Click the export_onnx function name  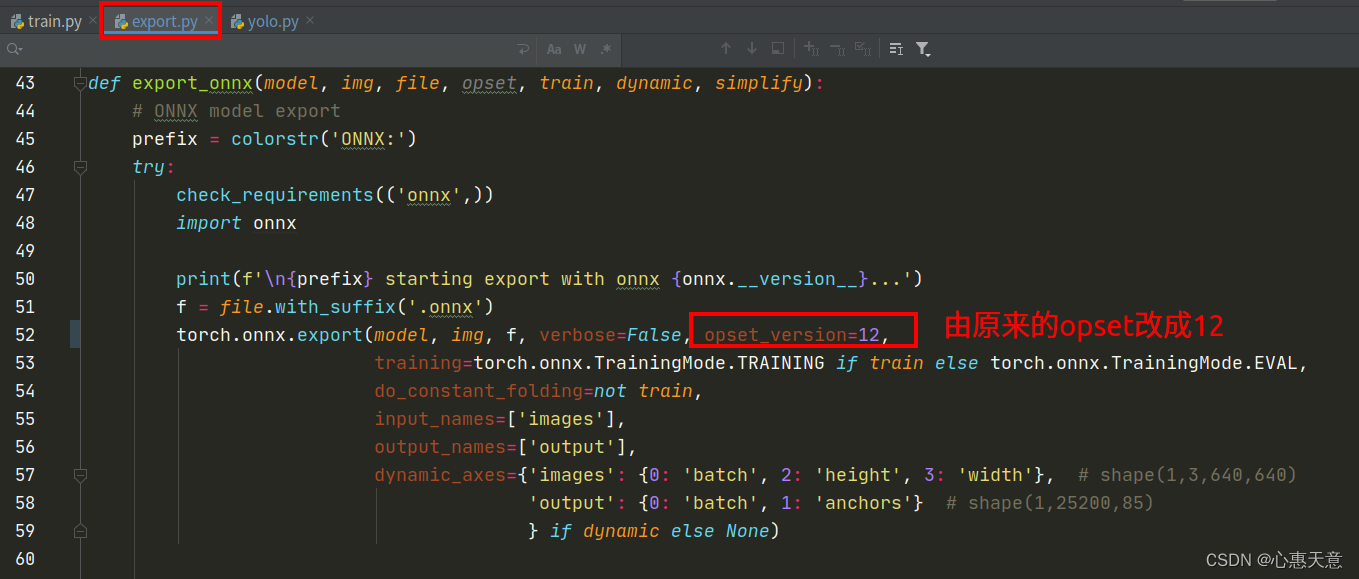click(192, 83)
